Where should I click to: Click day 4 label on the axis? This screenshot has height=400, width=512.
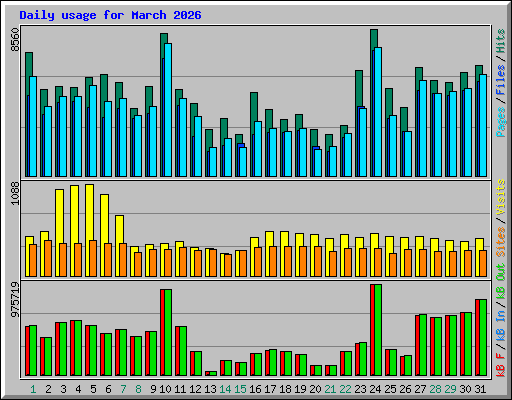(78, 389)
